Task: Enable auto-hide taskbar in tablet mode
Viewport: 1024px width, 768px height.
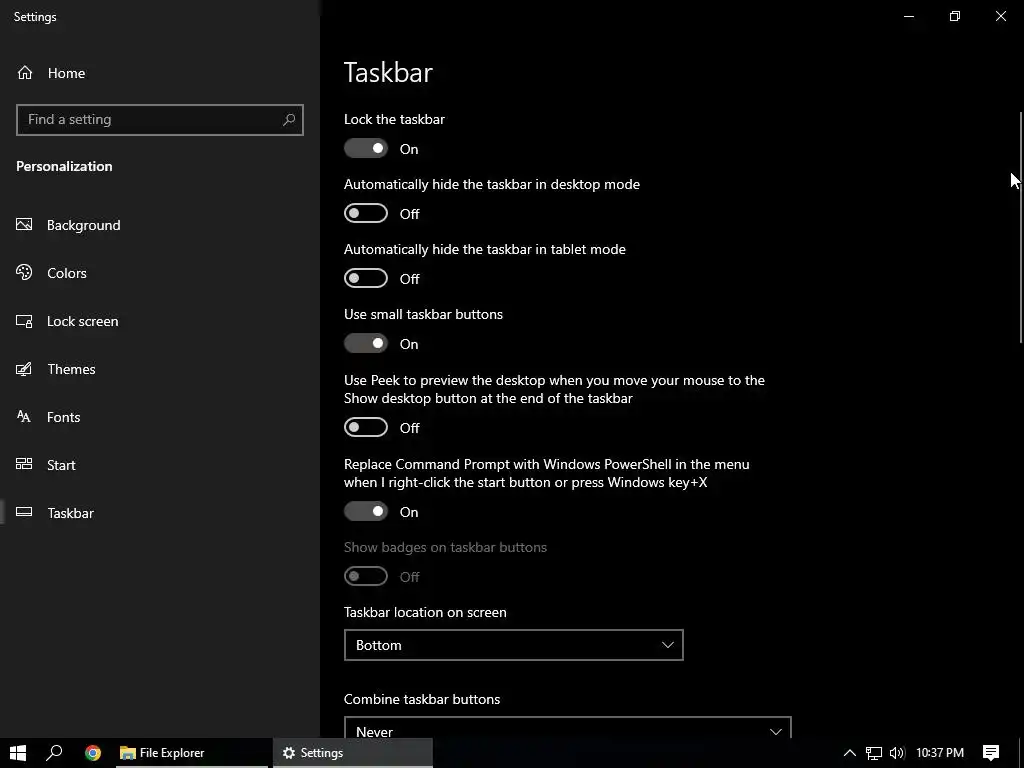Action: [366, 279]
